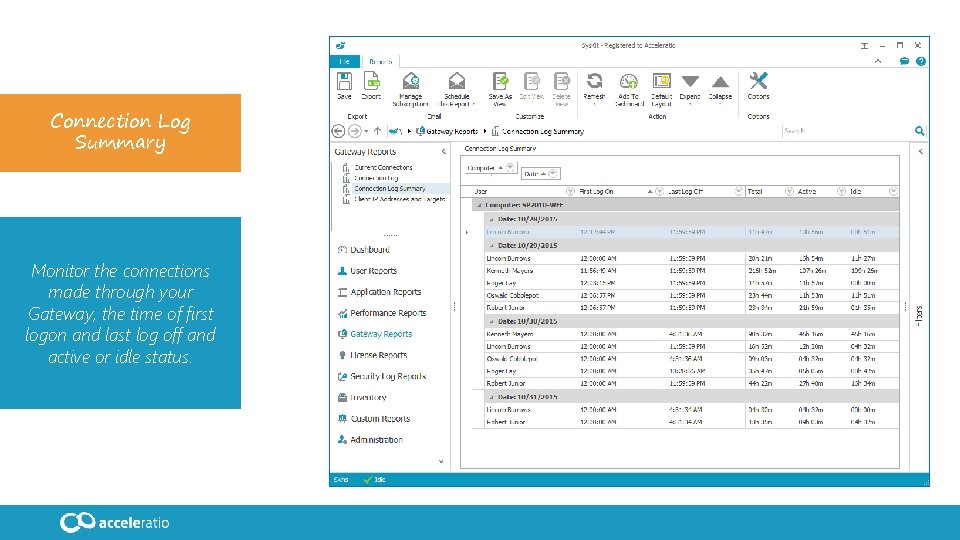Open Options with the wrench-screwdriver icon

(x=758, y=81)
